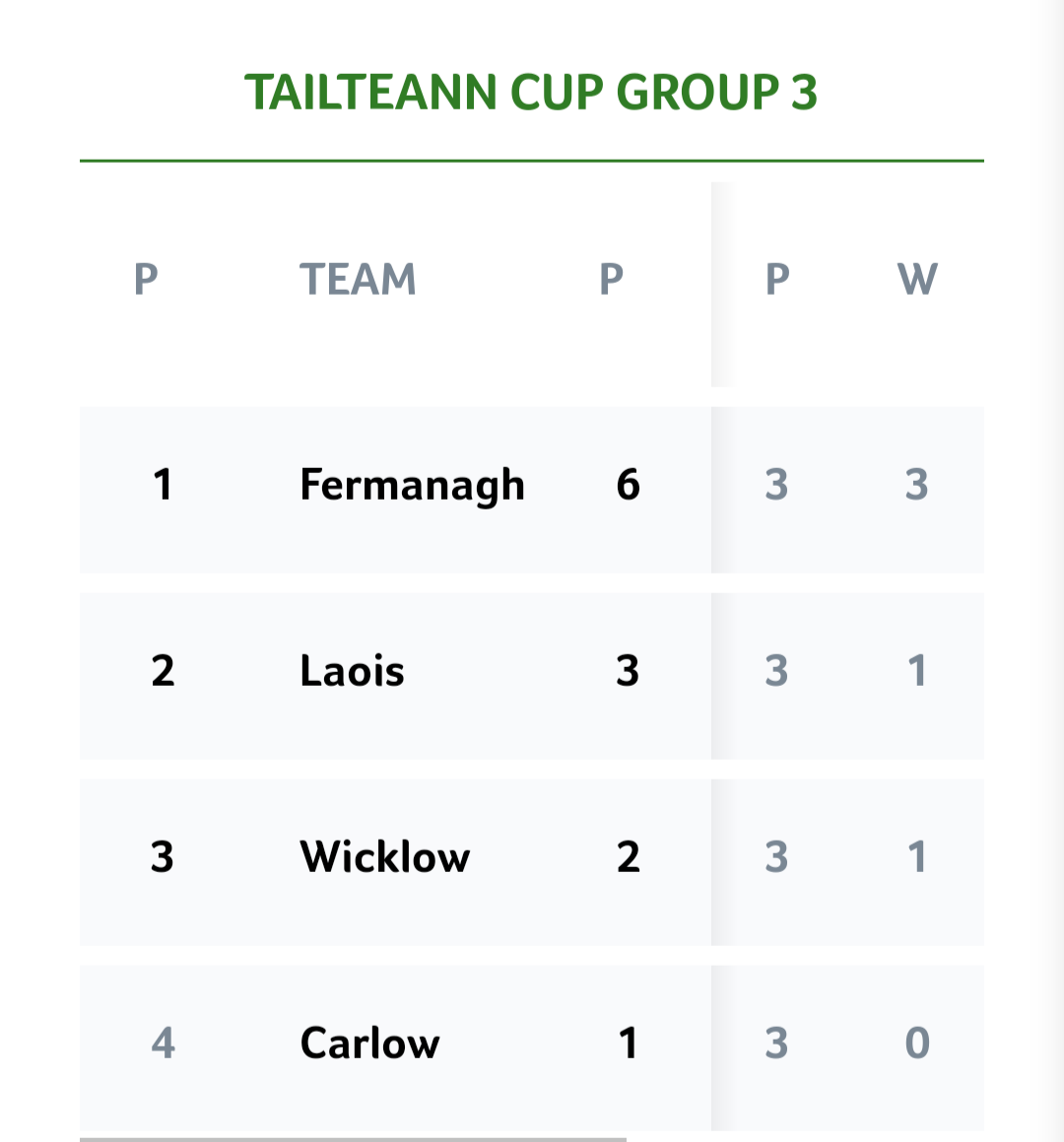The image size is (1064, 1142).
Task: Click Wicklow's points value of 2
Action: click(628, 856)
